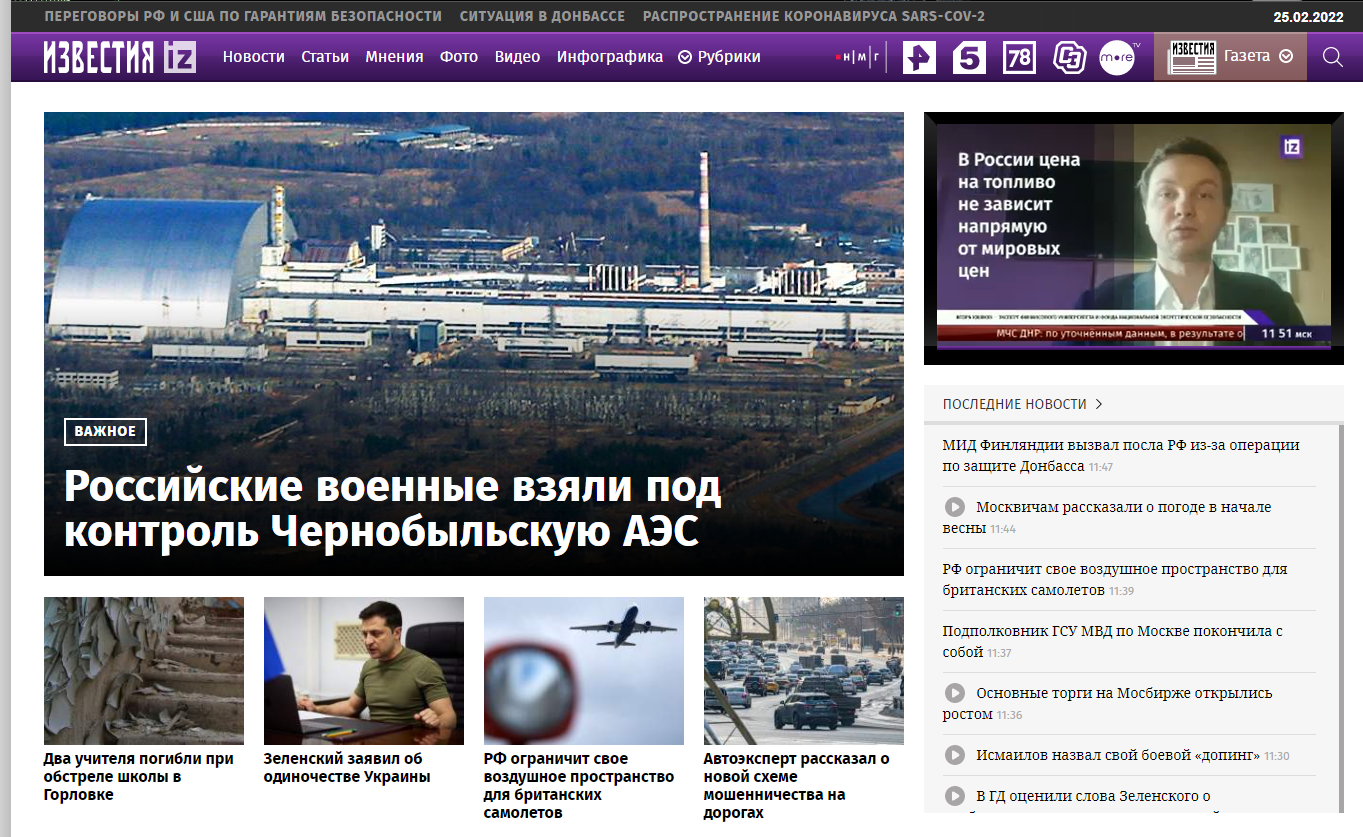The image size is (1363, 837).
Task: Open the СТС channel icon
Action: [1069, 57]
